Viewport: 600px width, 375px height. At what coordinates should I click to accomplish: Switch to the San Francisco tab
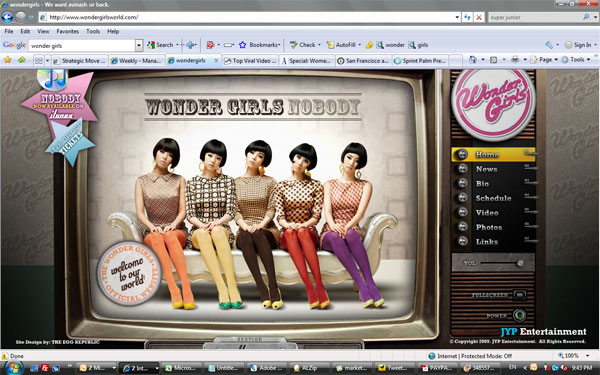tap(364, 61)
